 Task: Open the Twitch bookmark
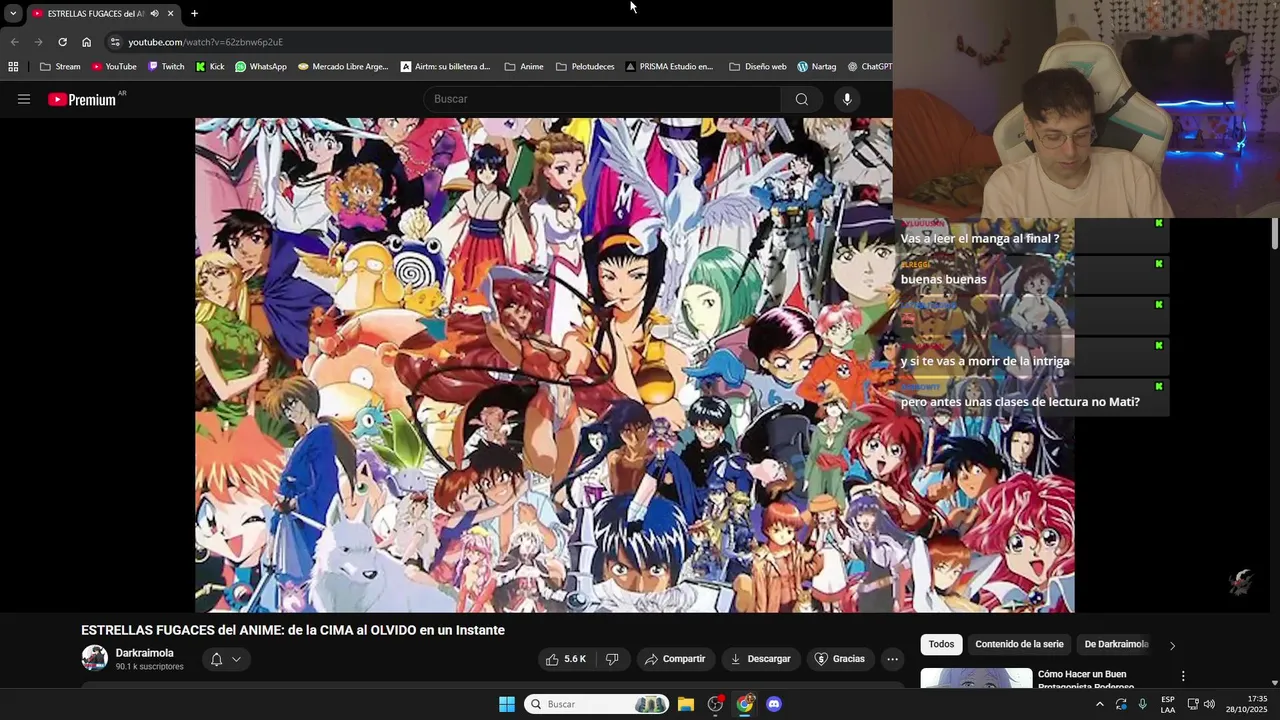pyautogui.click(x=166, y=67)
